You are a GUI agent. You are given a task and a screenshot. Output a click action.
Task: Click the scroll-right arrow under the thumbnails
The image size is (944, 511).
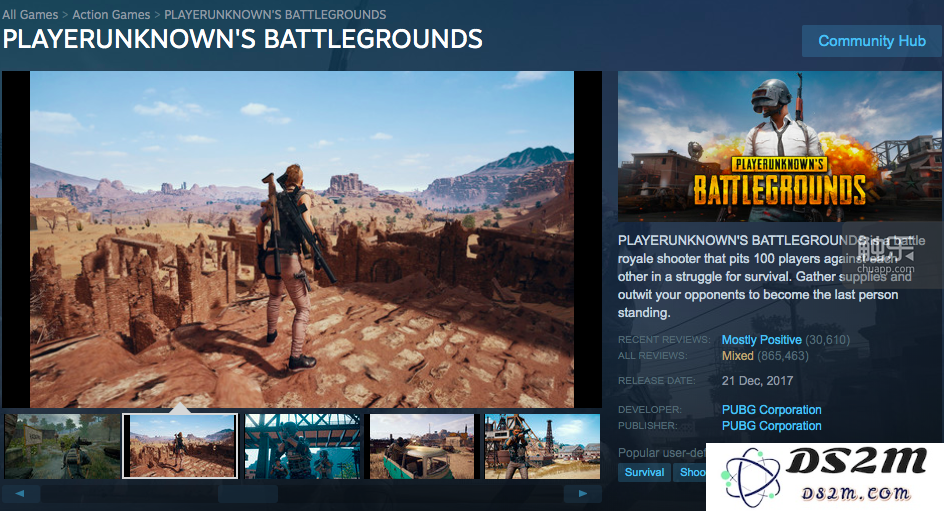pos(582,494)
